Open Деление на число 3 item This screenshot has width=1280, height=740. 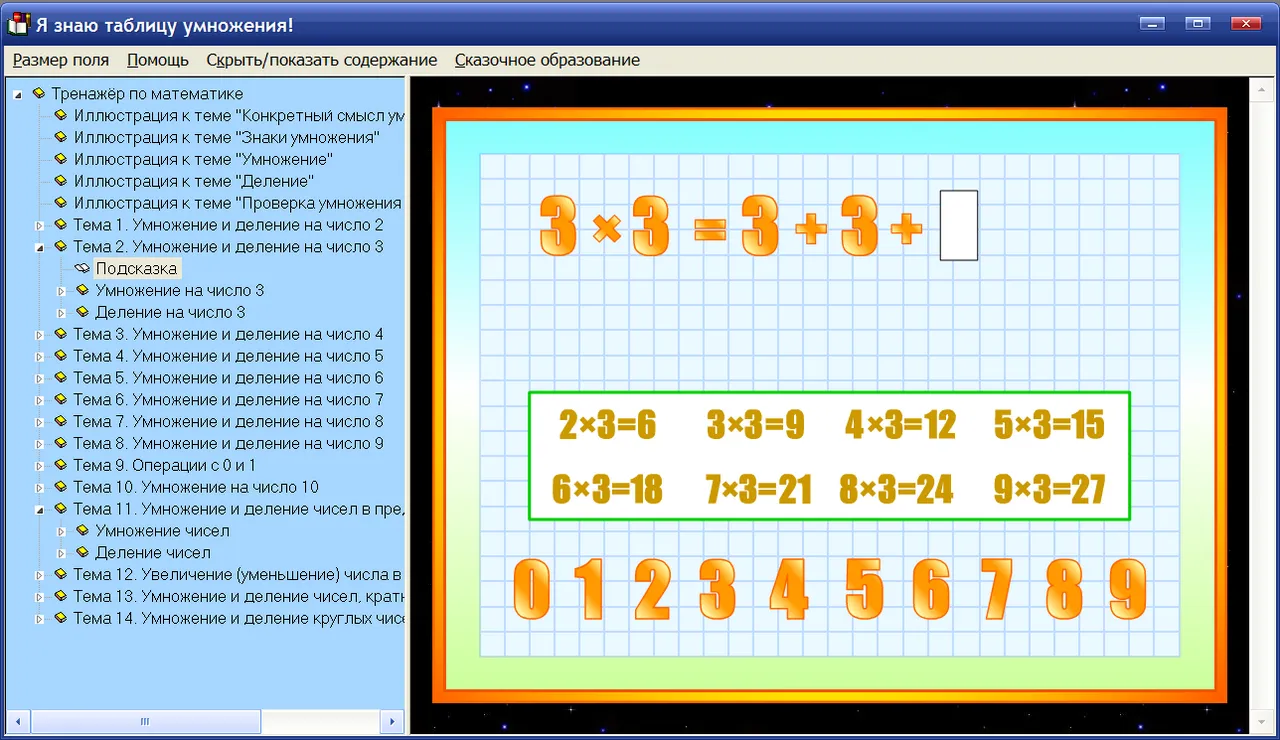(x=171, y=313)
